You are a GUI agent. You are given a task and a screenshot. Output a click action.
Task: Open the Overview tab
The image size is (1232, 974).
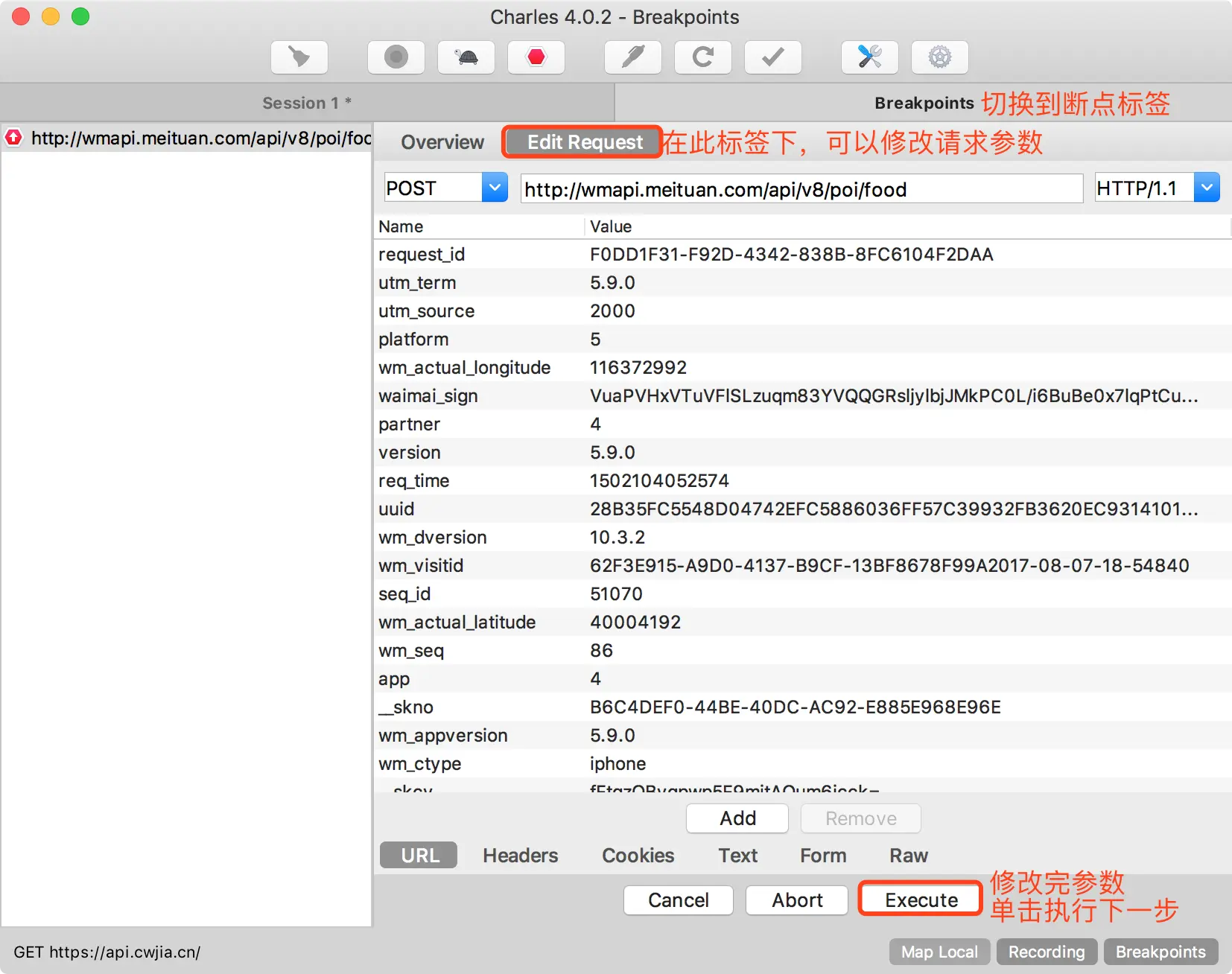point(442,142)
